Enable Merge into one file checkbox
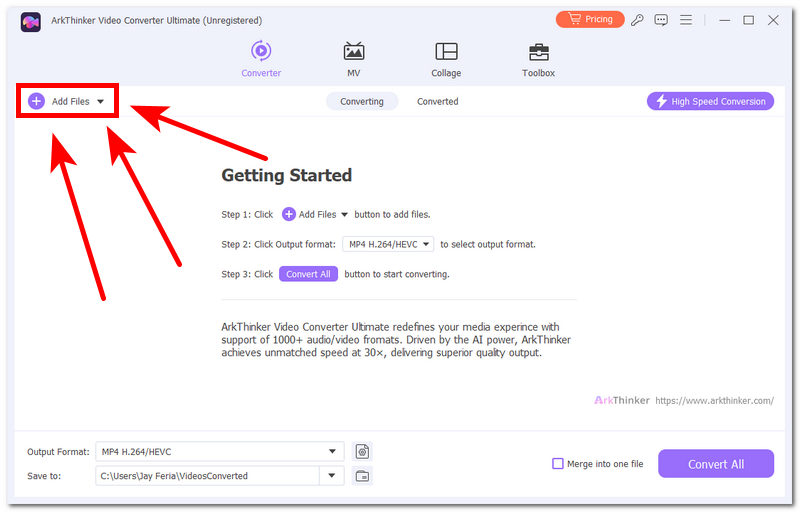The height and width of the screenshot is (512, 800). click(558, 464)
